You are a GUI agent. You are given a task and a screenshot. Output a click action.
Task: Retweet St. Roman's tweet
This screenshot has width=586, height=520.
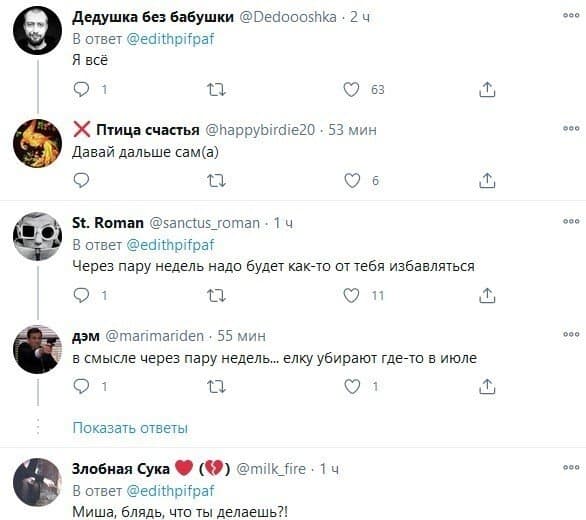pos(216,296)
